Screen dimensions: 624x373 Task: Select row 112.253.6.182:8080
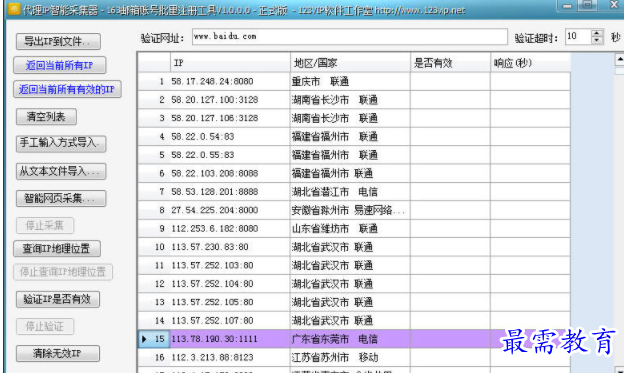tap(354, 228)
